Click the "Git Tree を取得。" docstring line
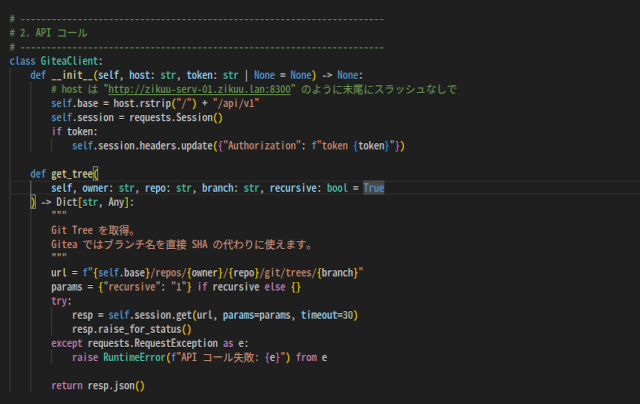640x404 pixels. (92, 229)
